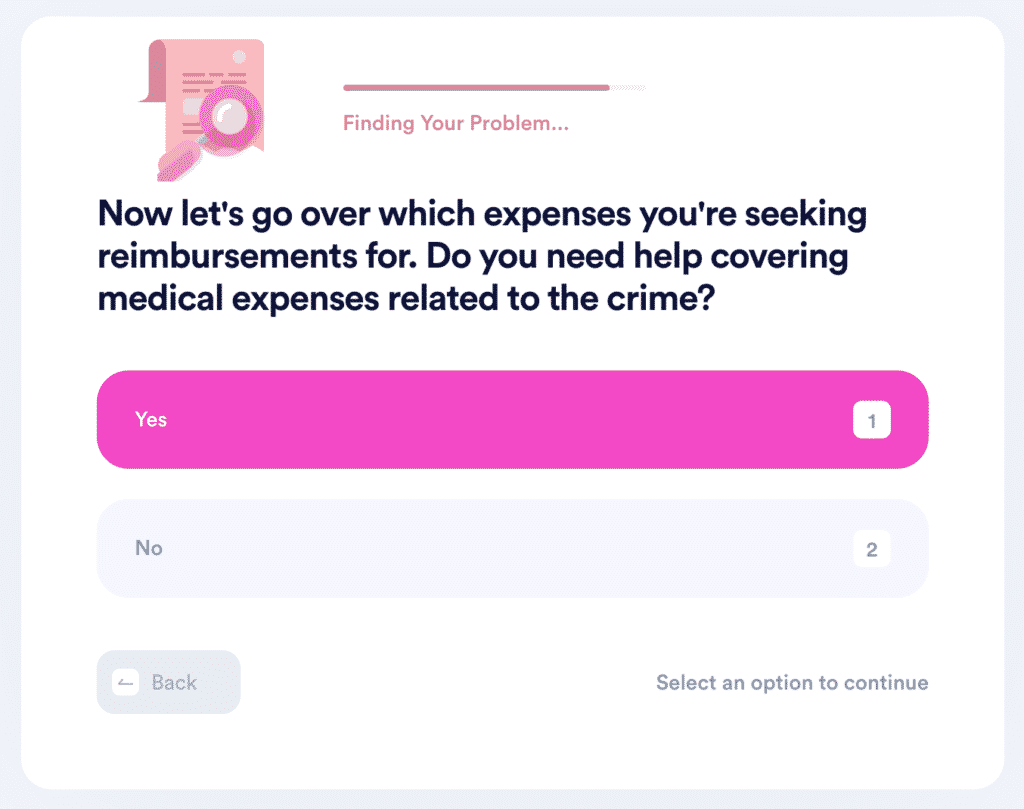Click the Finding Your Problem label
1024x809 pixels.
coord(456,123)
